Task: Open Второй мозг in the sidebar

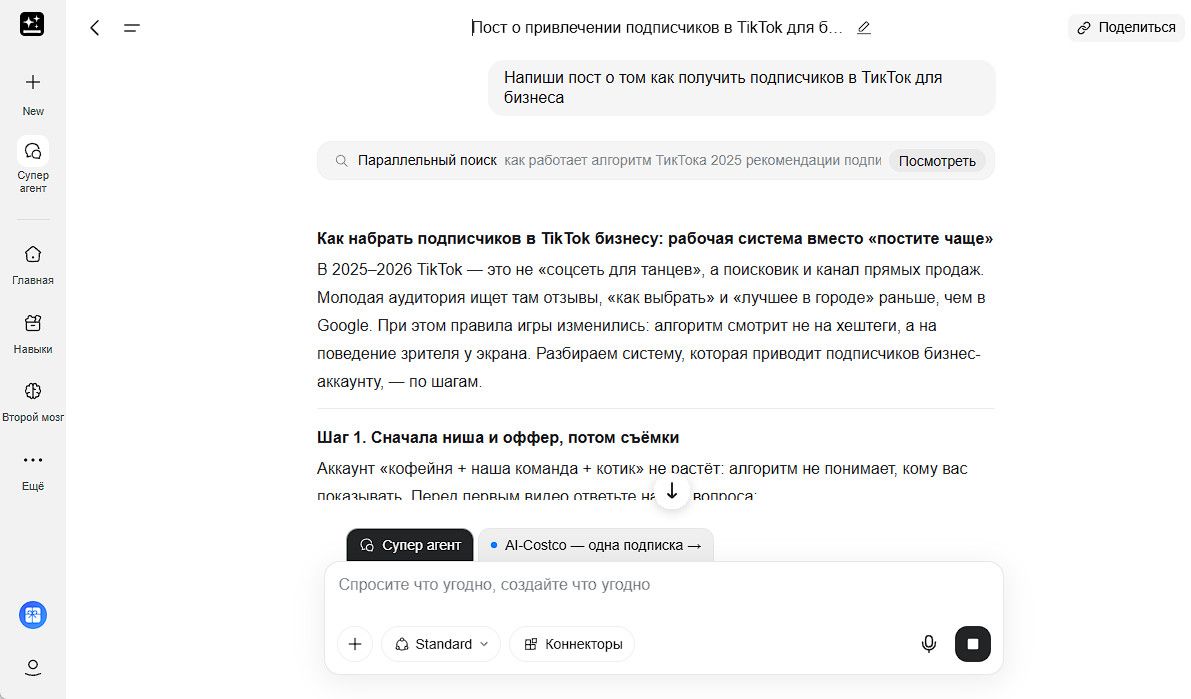Action: 33,401
